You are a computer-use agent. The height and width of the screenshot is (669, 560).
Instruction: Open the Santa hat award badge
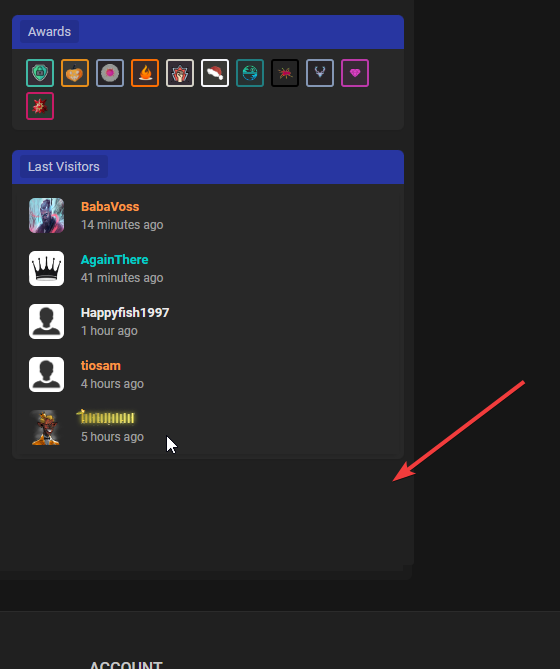(215, 73)
